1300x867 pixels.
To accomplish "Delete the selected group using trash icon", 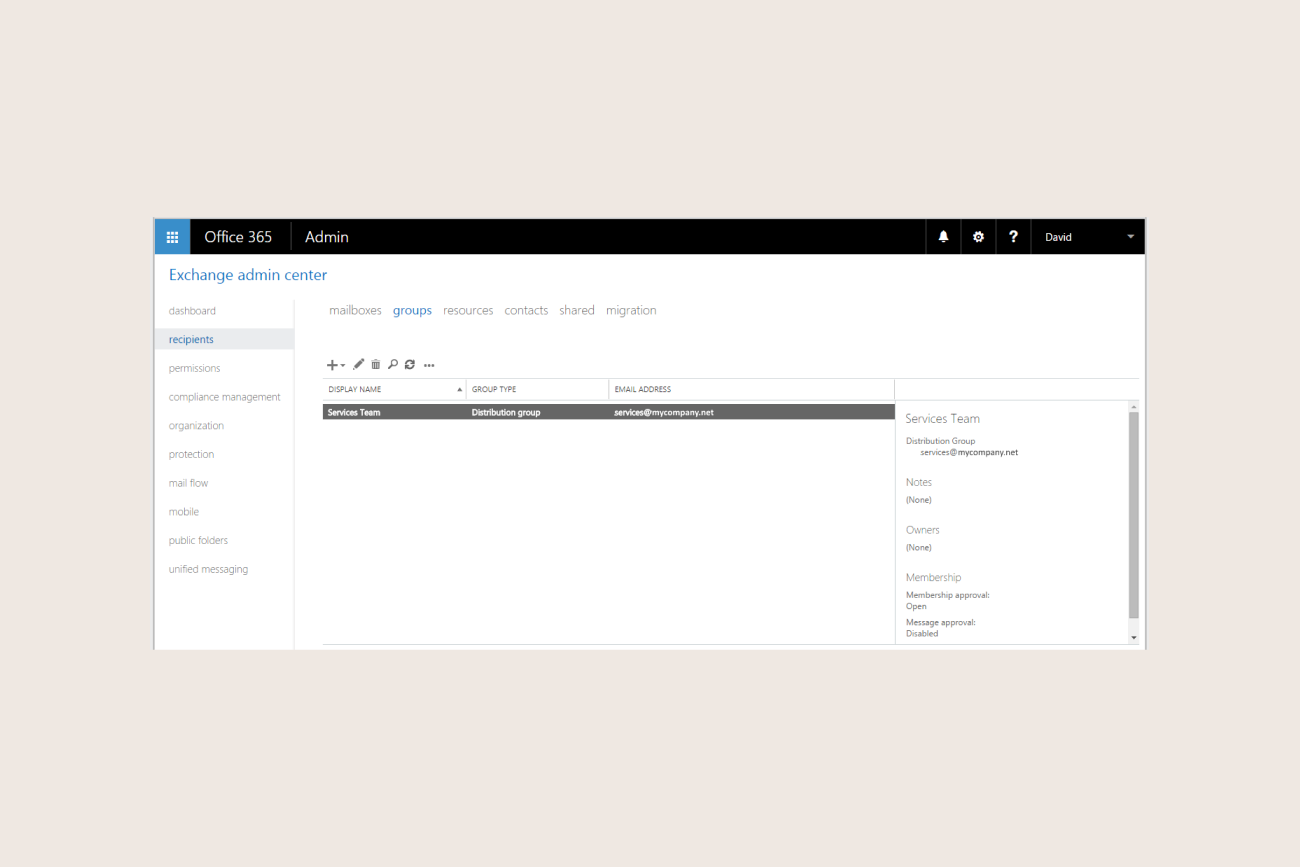I will click(x=376, y=365).
